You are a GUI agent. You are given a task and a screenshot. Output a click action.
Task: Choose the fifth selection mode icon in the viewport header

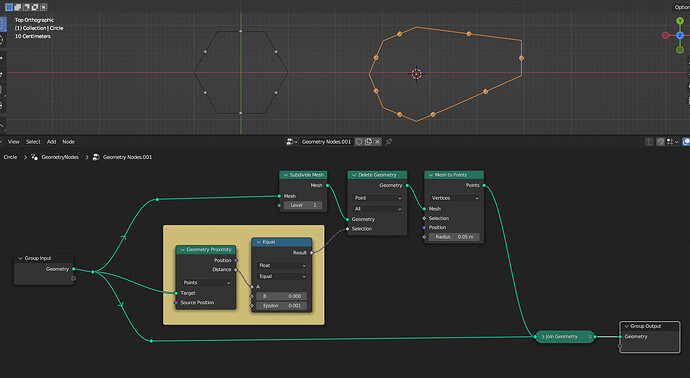click(43, 7)
